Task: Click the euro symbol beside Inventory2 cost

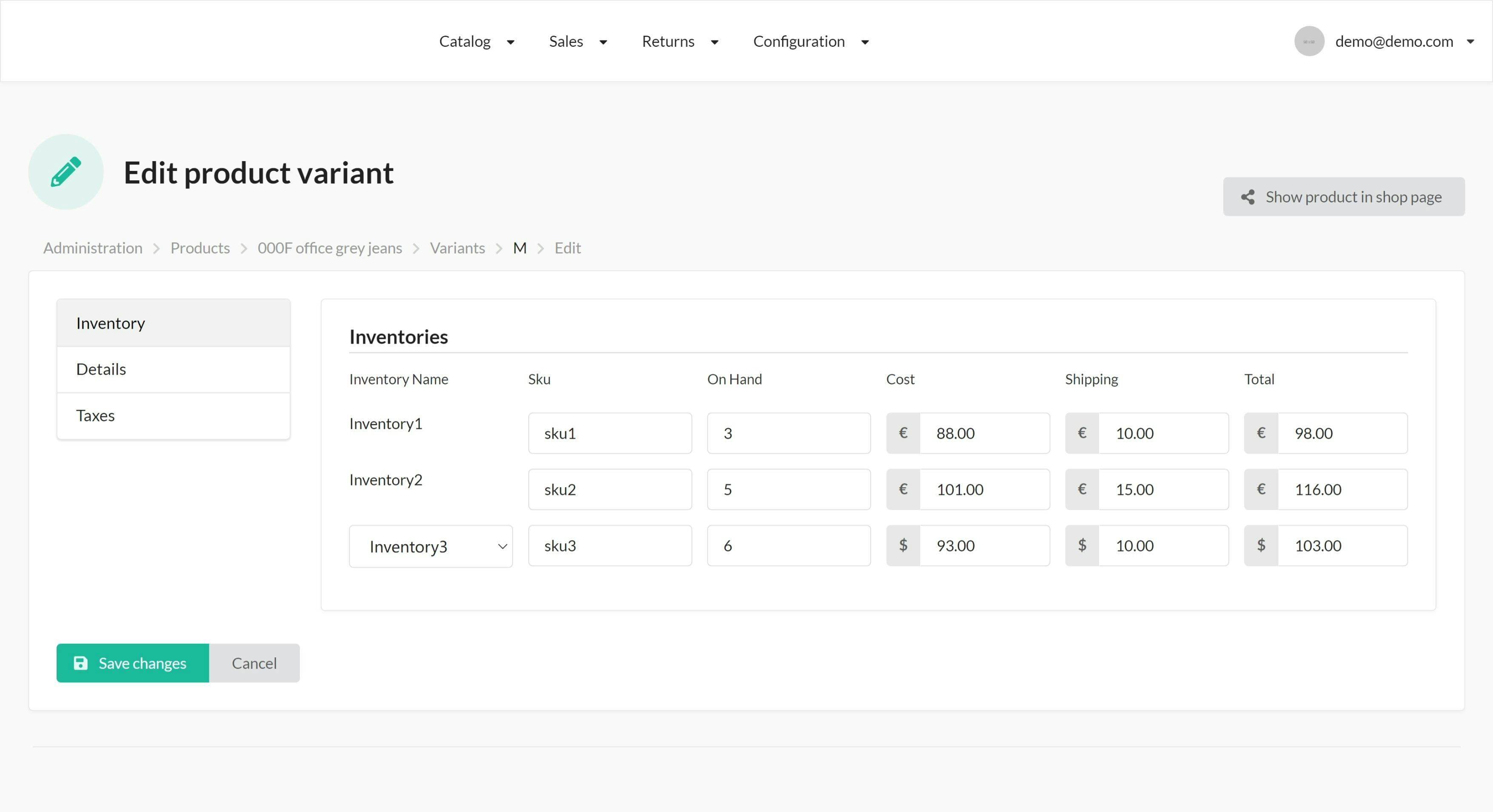Action: pos(903,489)
